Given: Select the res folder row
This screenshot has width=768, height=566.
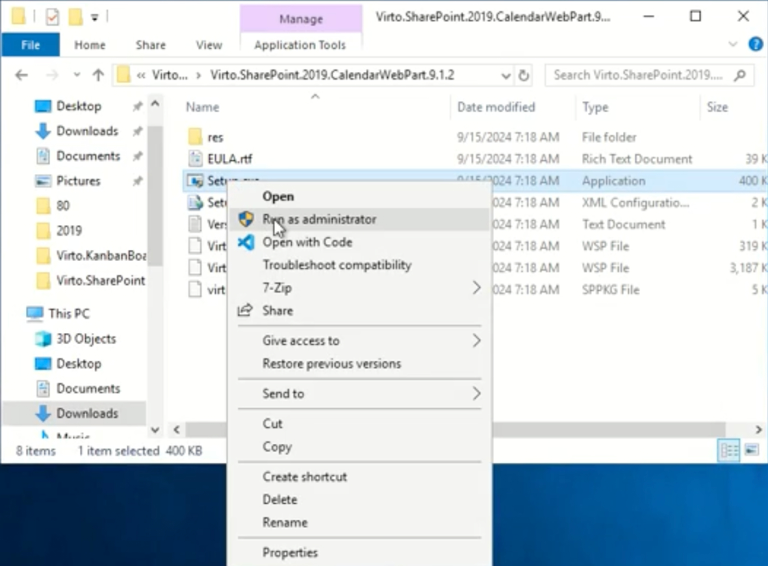Looking at the screenshot, I should click(x=473, y=137).
